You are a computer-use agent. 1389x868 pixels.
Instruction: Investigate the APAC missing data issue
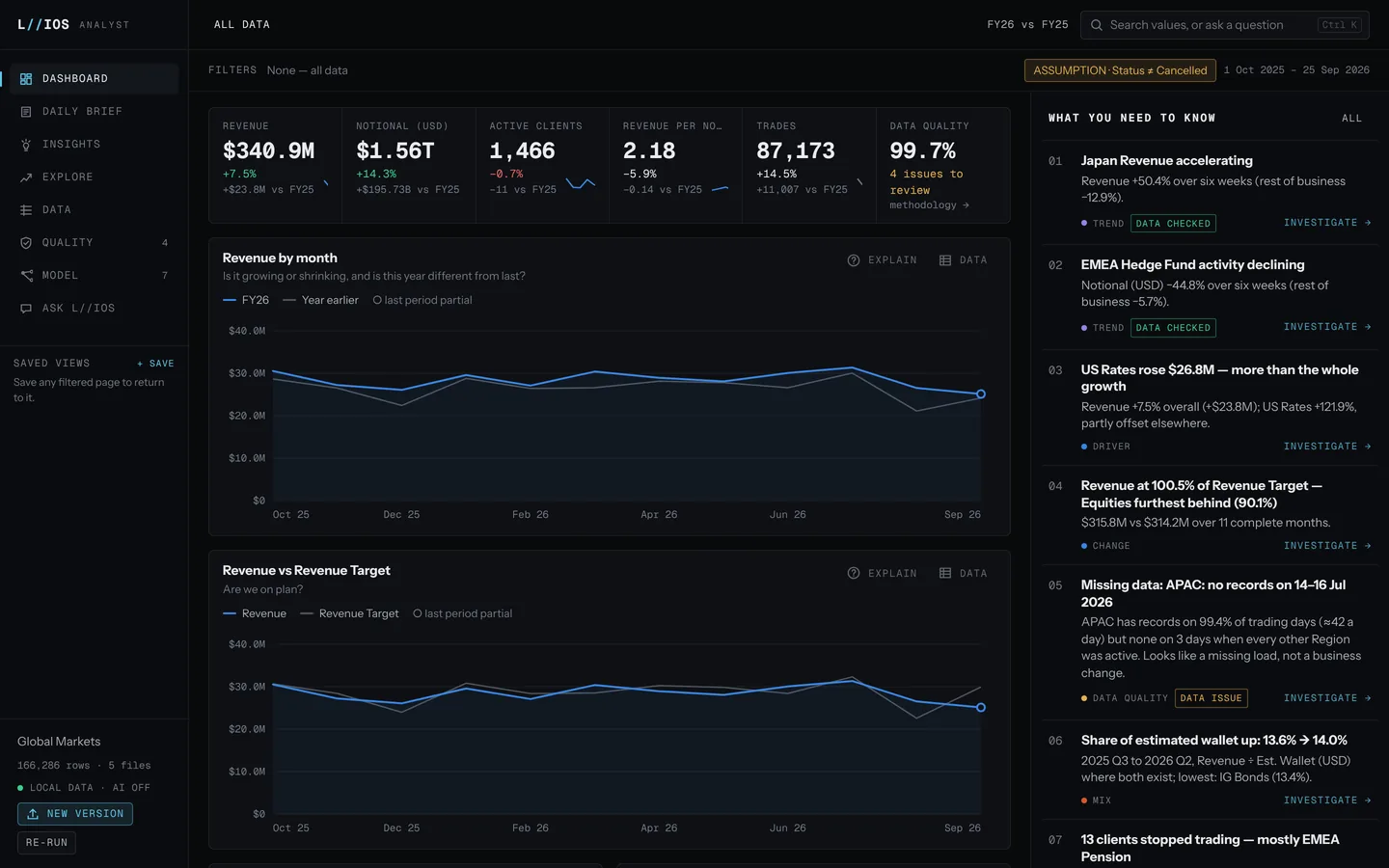point(1327,698)
